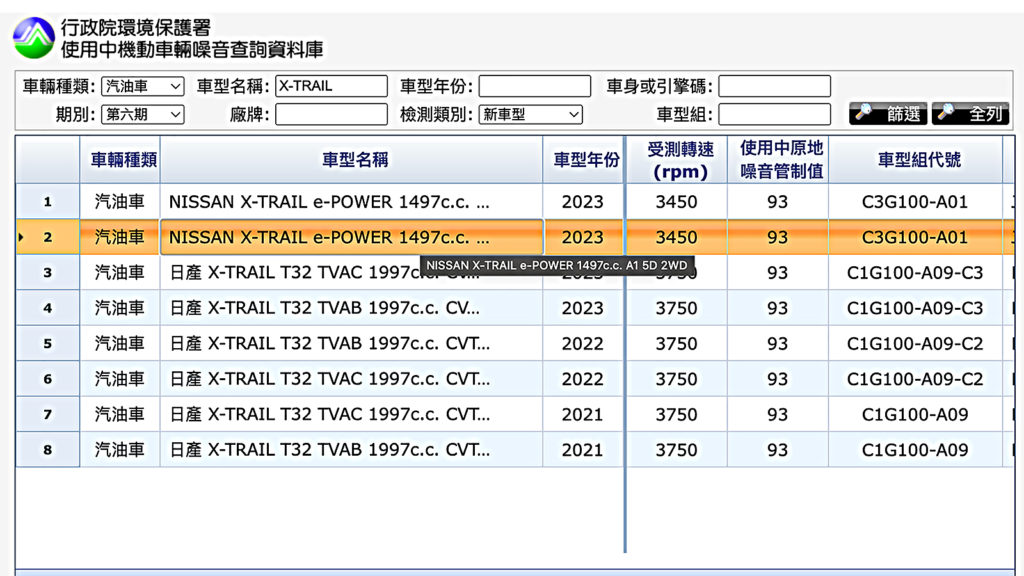Click row 6 noise limit value 93

(x=778, y=379)
